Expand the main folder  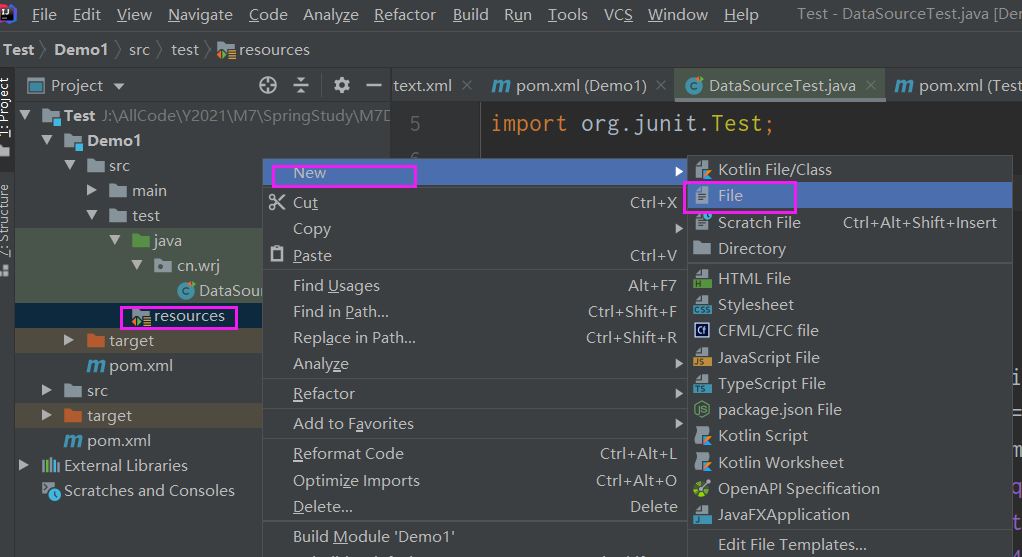(x=92, y=190)
